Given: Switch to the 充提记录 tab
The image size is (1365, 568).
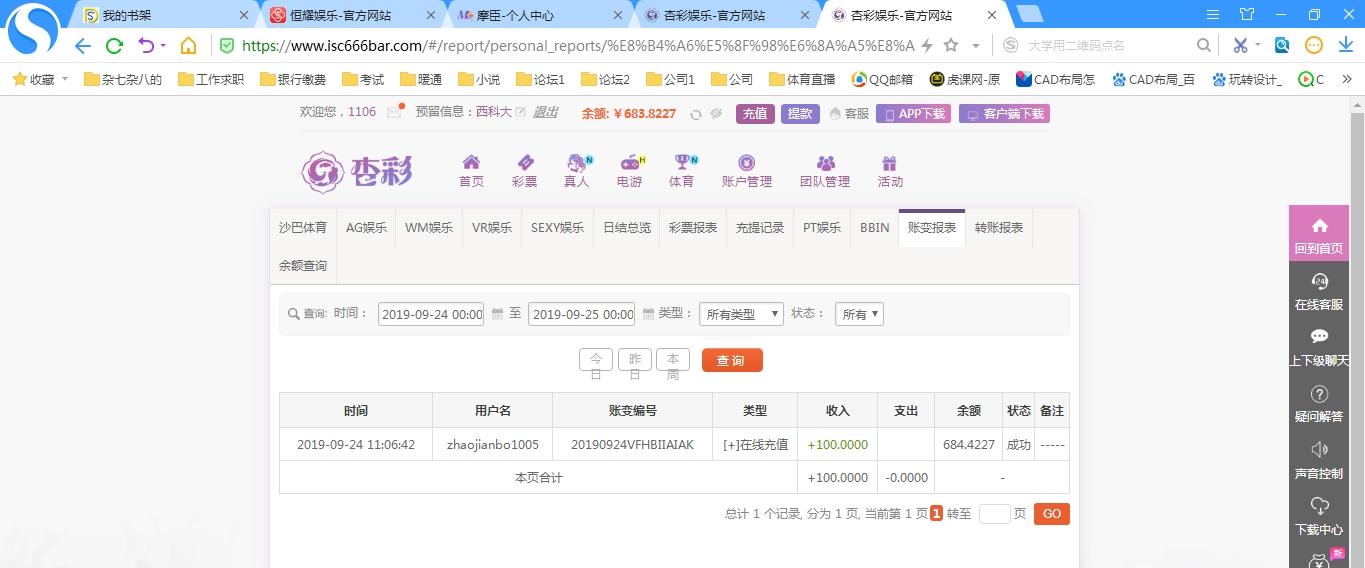Looking at the screenshot, I should point(760,228).
